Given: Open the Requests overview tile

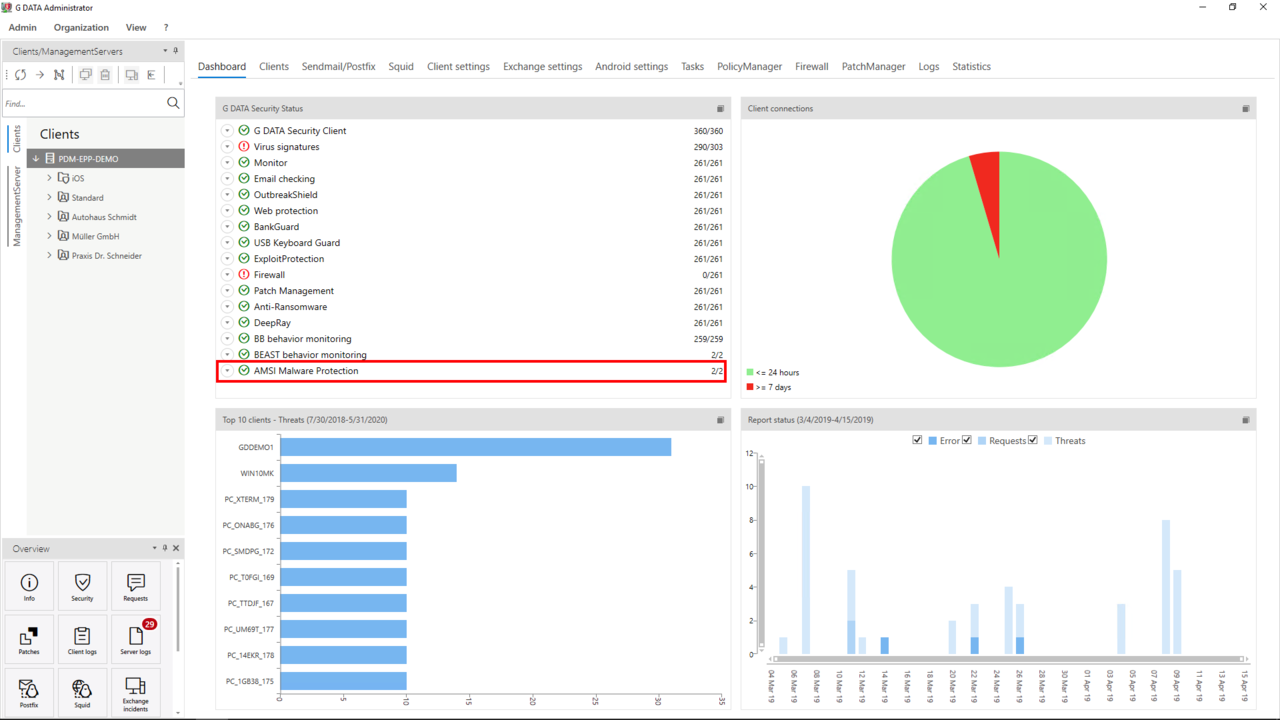Looking at the screenshot, I should [x=135, y=588].
